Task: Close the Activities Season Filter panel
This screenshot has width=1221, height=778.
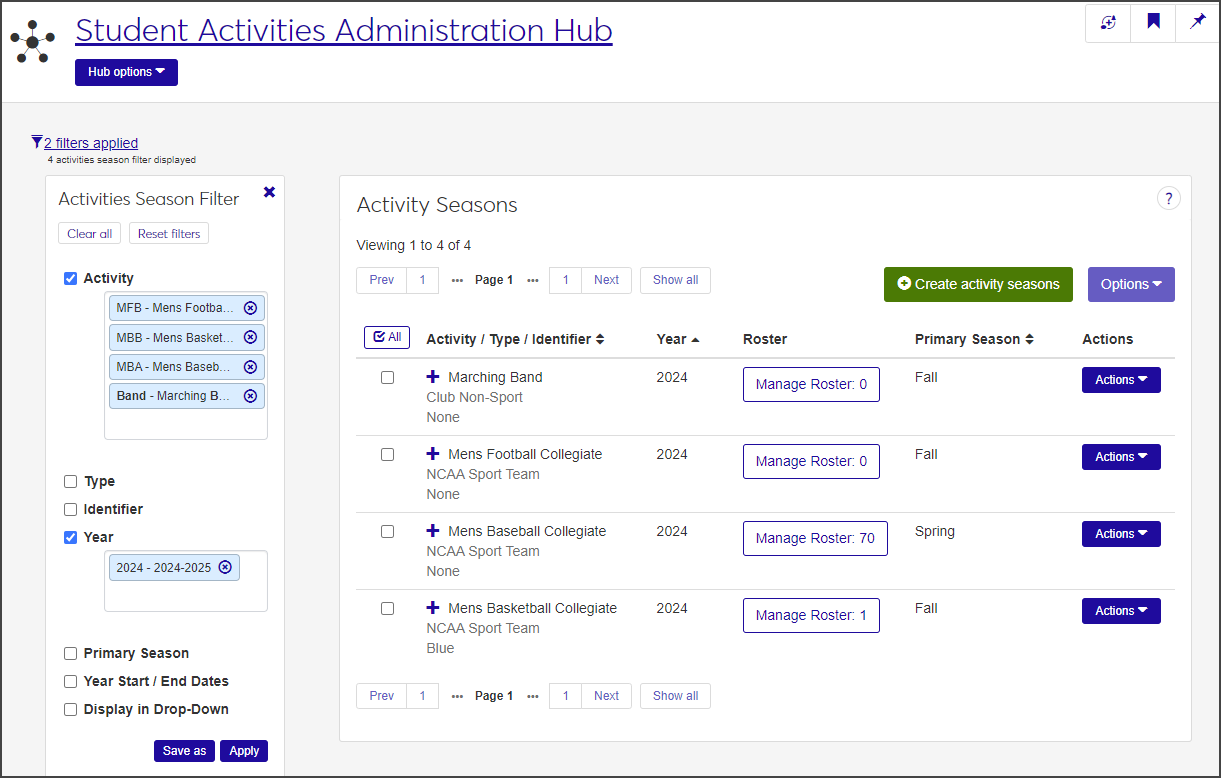Action: 269,192
